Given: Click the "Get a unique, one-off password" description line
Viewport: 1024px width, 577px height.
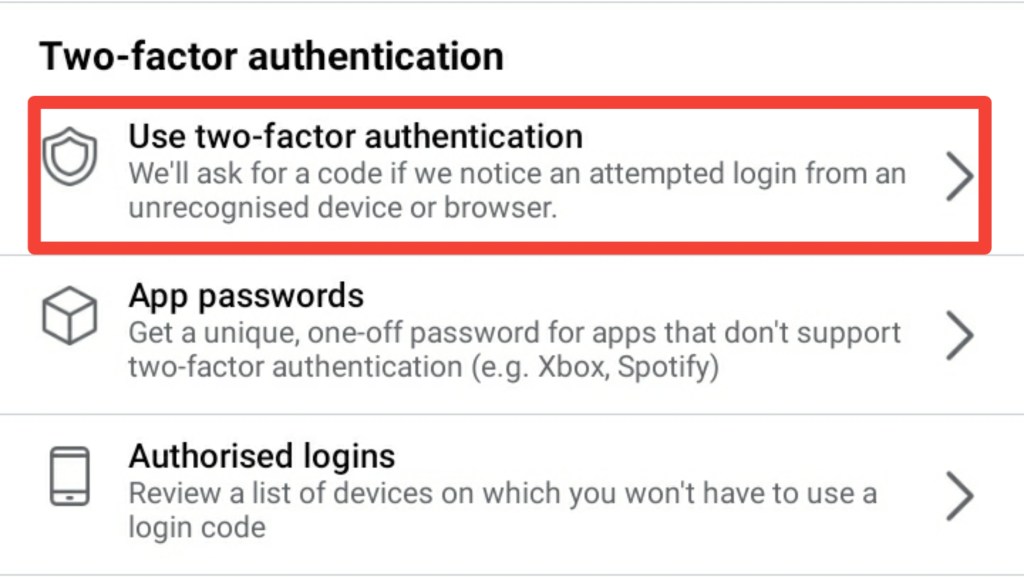Looking at the screenshot, I should click(x=514, y=332).
